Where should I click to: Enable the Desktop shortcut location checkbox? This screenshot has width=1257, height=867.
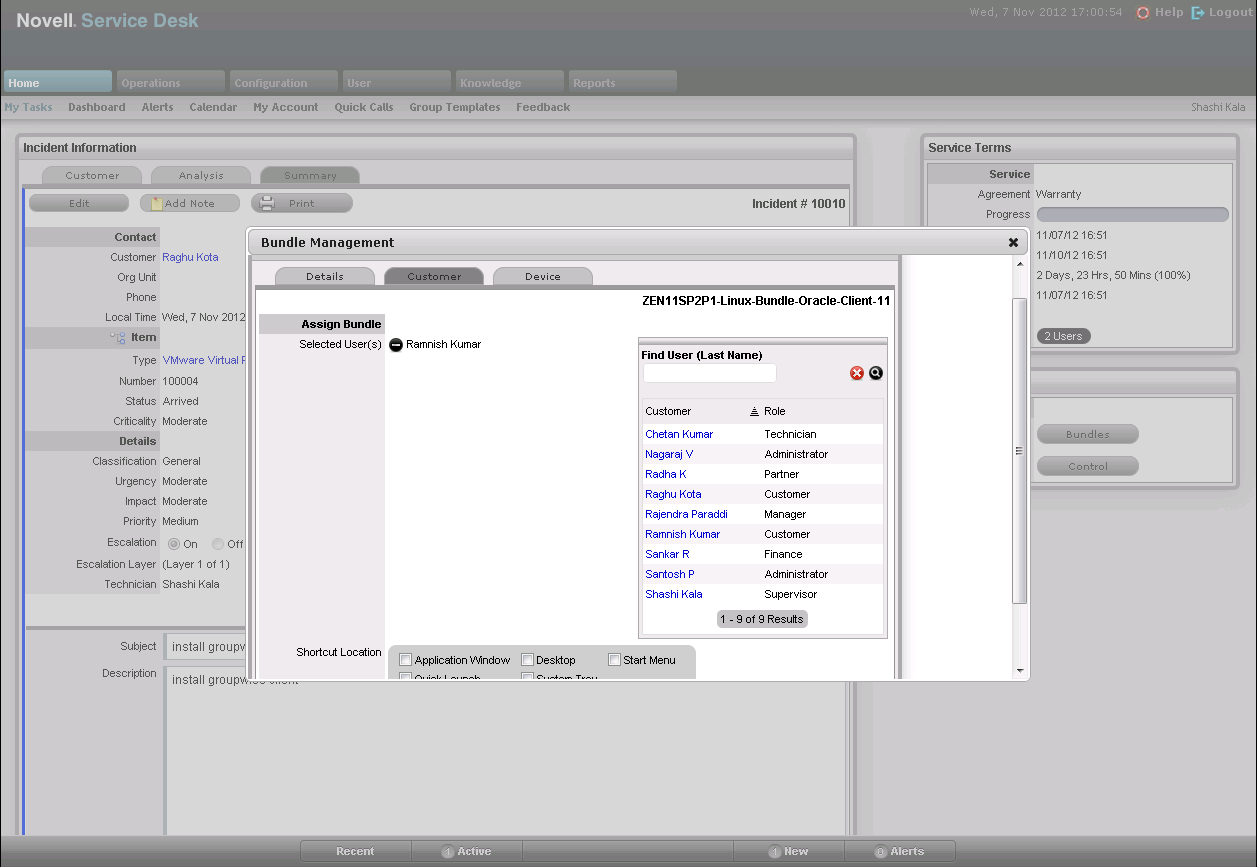click(x=527, y=660)
